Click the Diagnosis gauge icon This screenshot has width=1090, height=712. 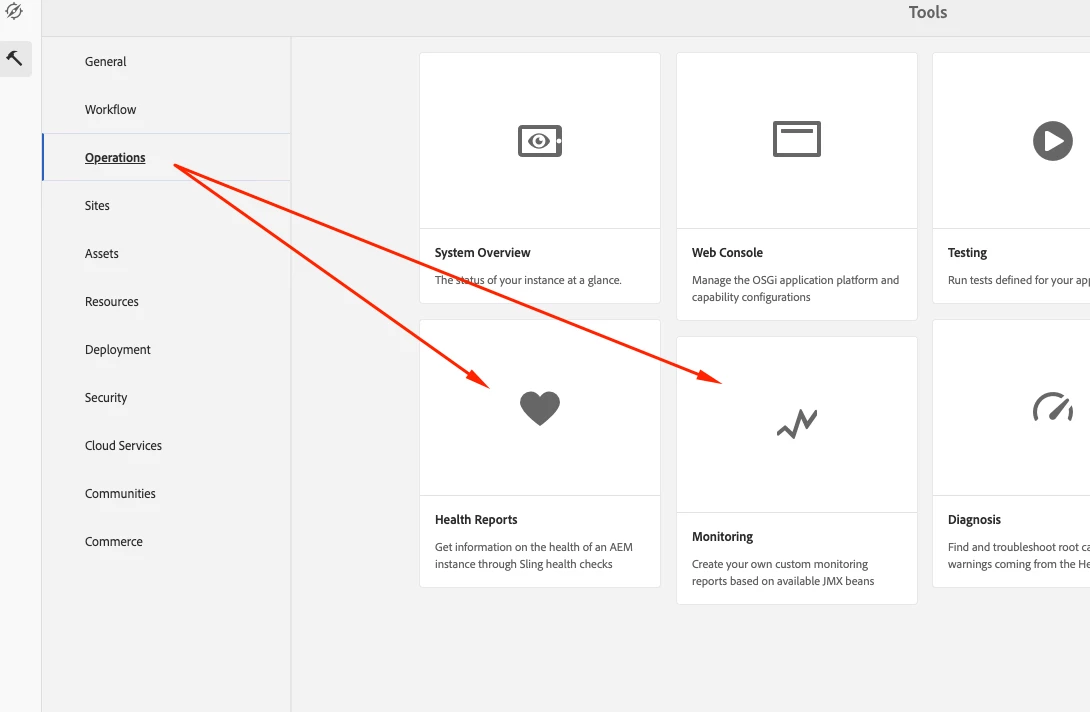pyautogui.click(x=1052, y=407)
